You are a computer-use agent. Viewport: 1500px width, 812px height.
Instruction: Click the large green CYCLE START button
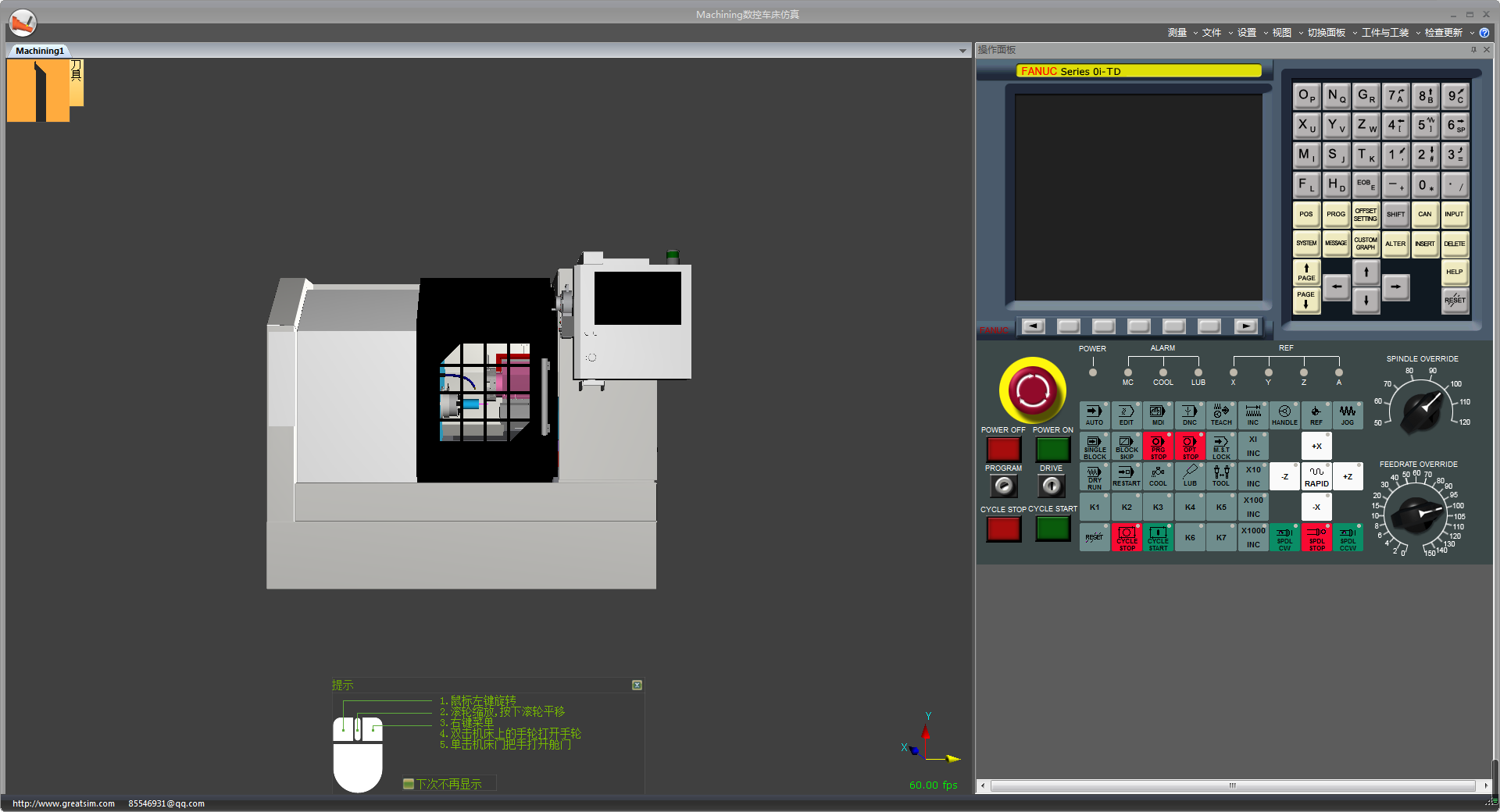click(1052, 529)
